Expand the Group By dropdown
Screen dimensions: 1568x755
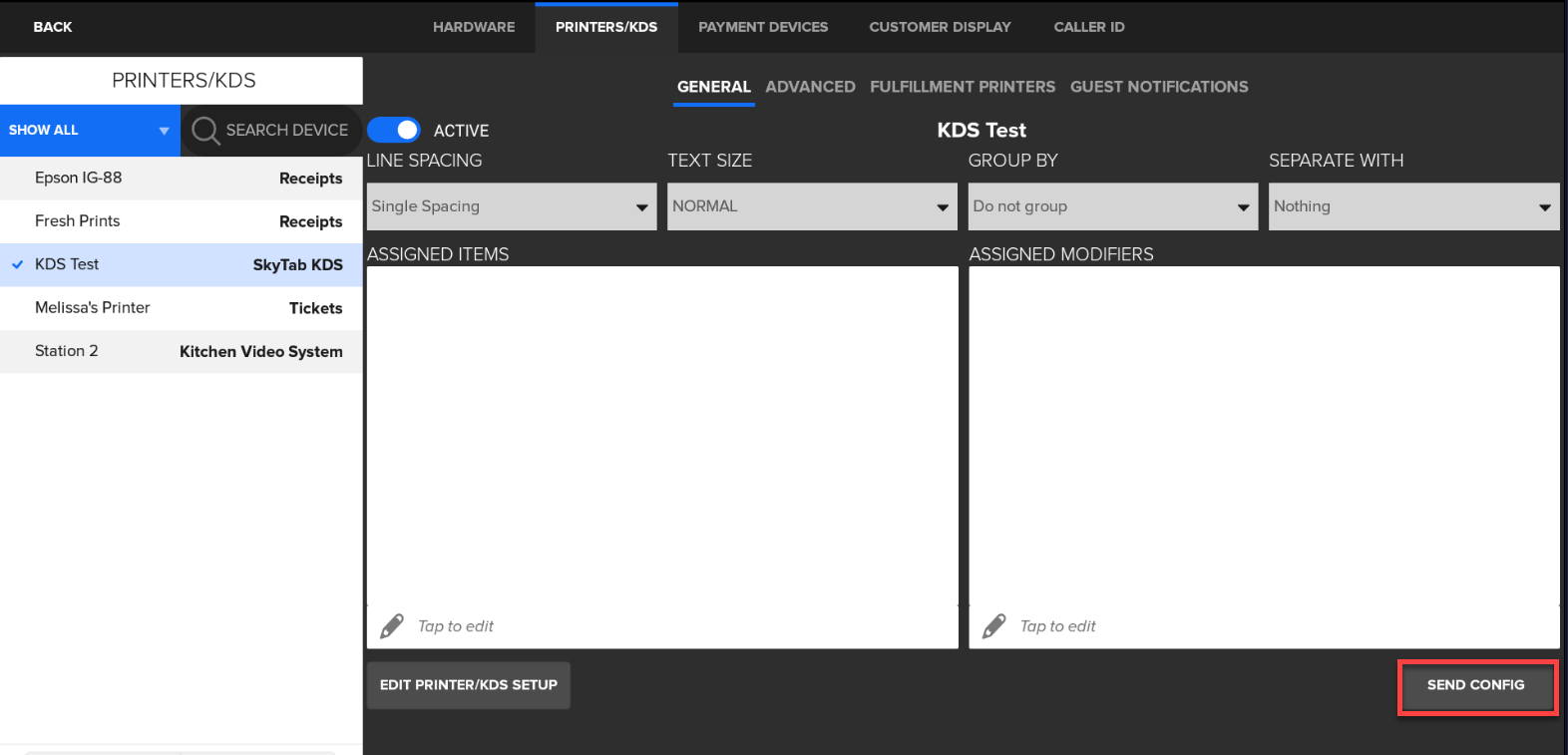coord(1112,206)
